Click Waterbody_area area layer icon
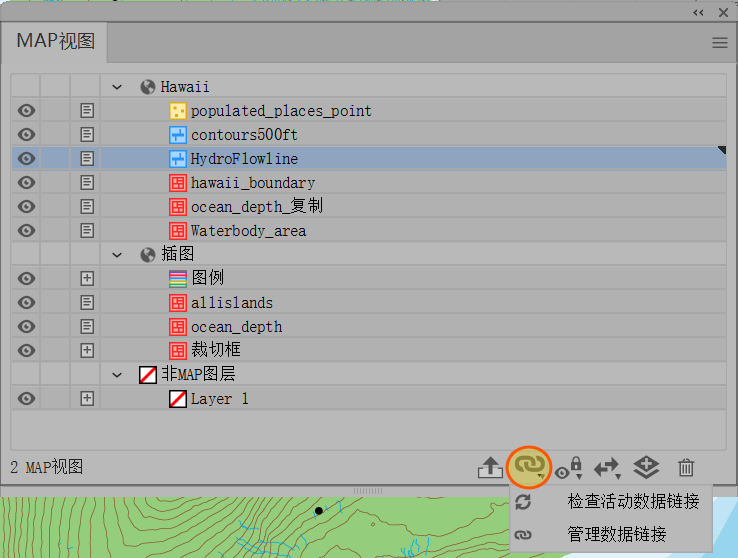The image size is (738, 558). (177, 231)
